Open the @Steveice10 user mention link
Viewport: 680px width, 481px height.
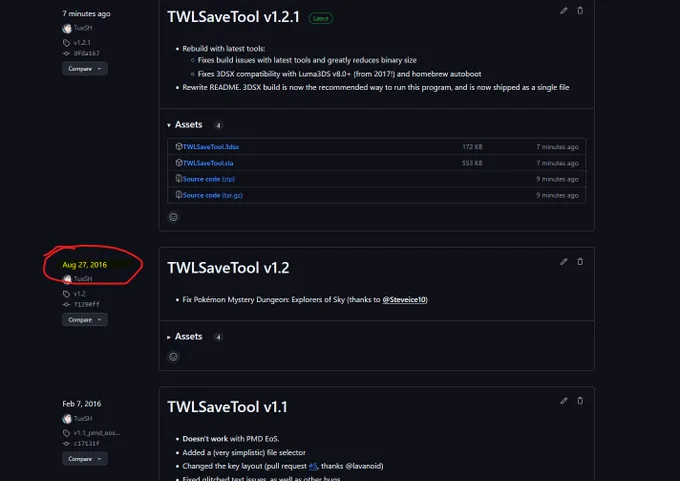(x=404, y=299)
